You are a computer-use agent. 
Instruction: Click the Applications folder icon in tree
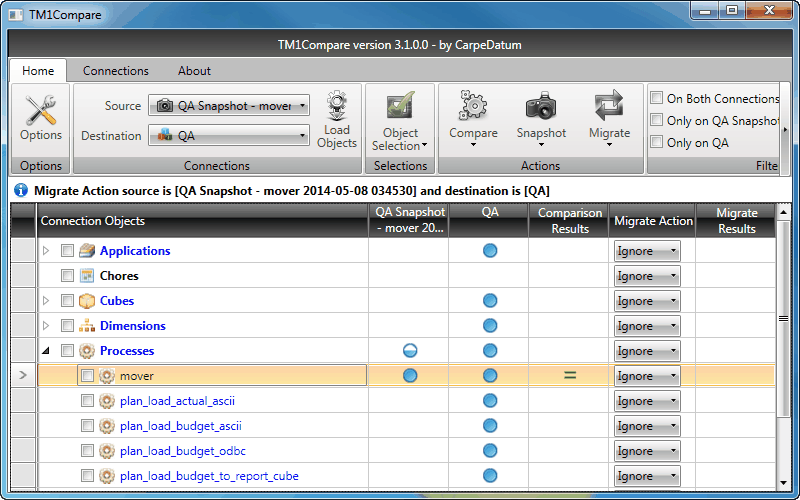pos(87,251)
